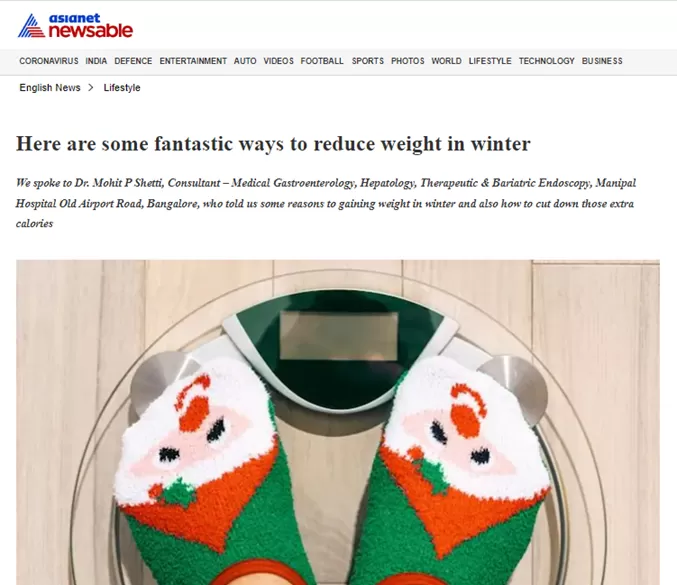This screenshot has width=677, height=585.
Task: Open the Santa socks scale image
Action: coord(338,422)
